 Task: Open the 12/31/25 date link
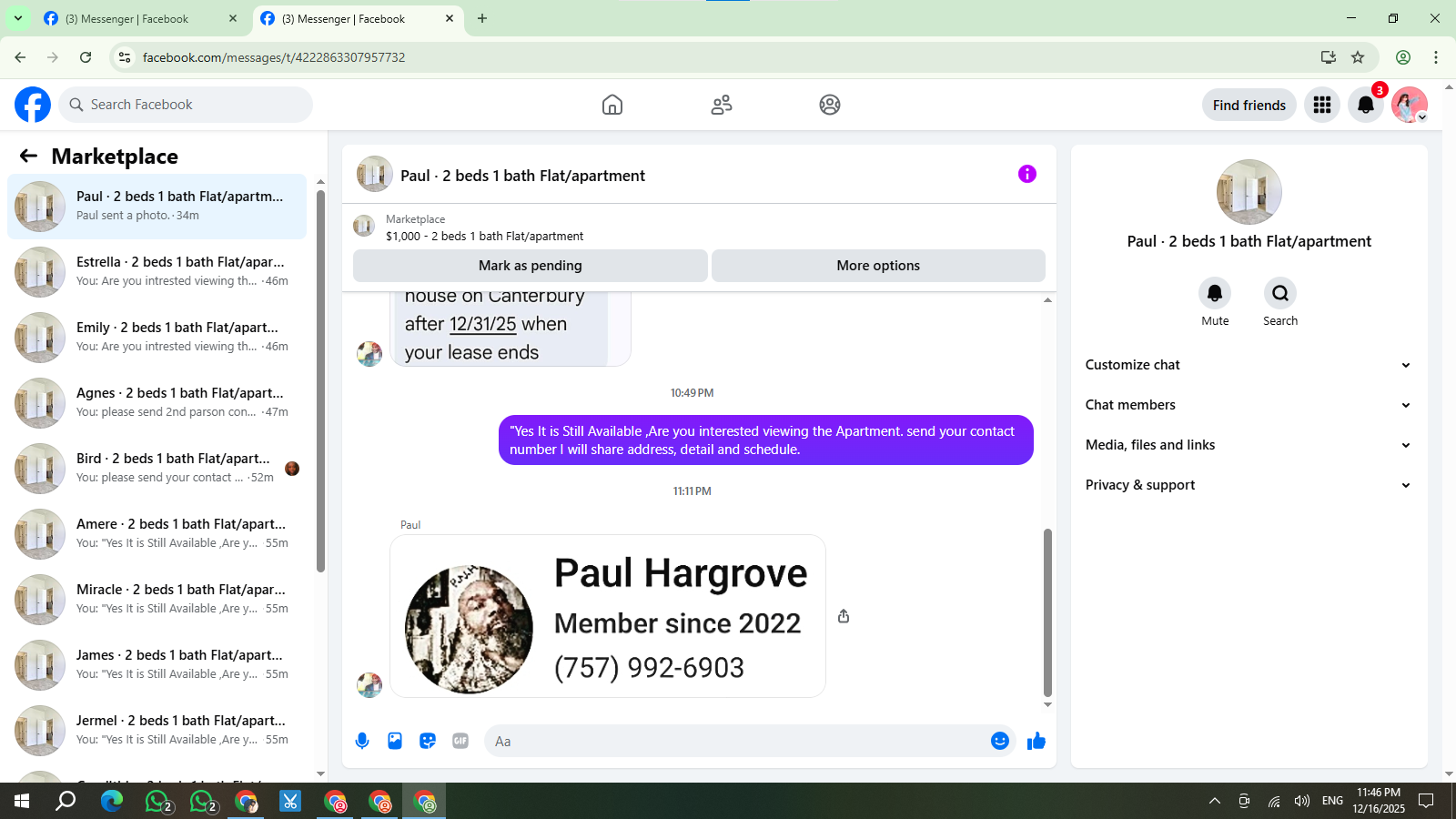(x=482, y=324)
